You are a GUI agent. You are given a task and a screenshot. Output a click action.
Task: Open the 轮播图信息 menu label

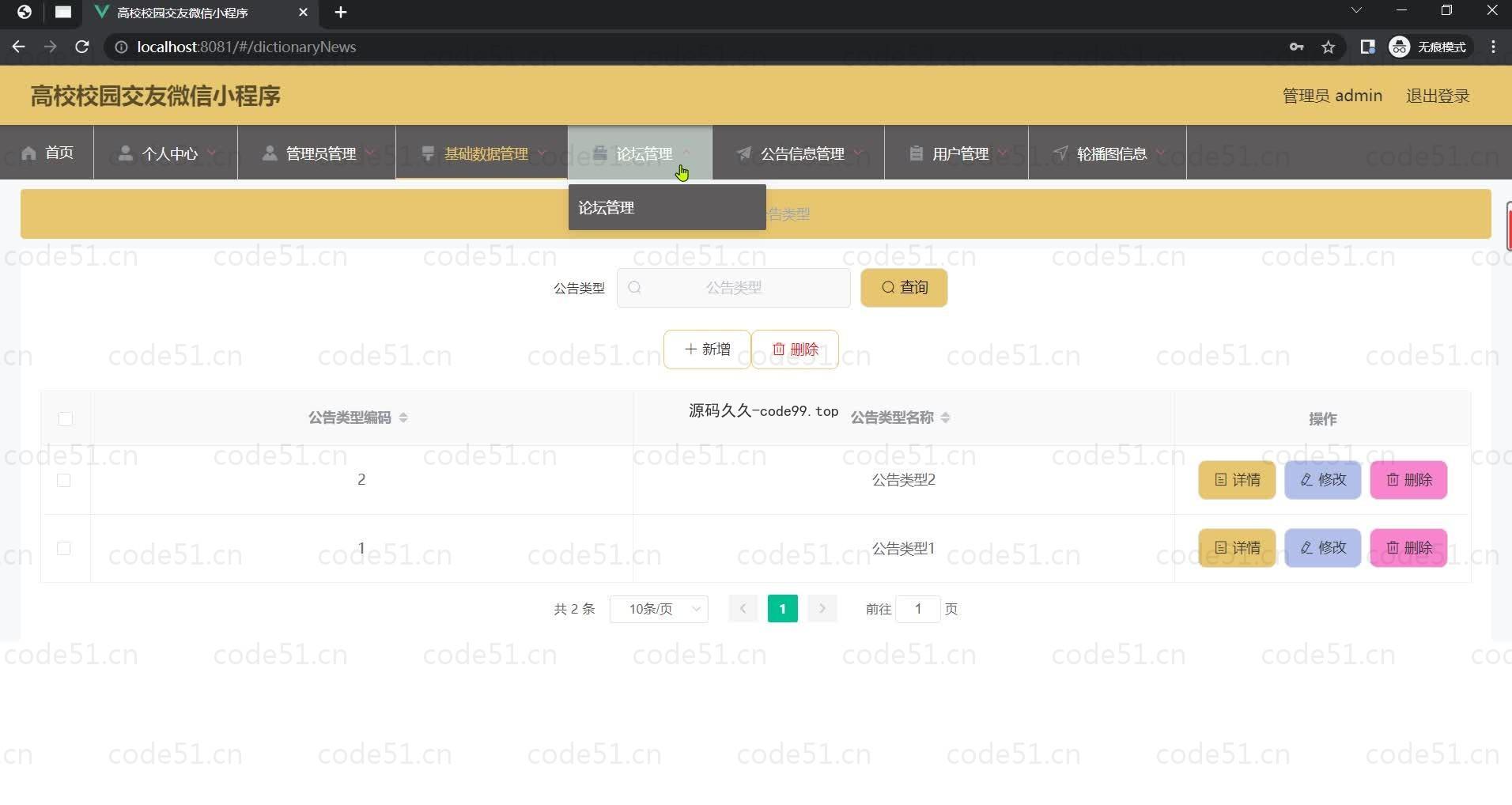click(1112, 153)
